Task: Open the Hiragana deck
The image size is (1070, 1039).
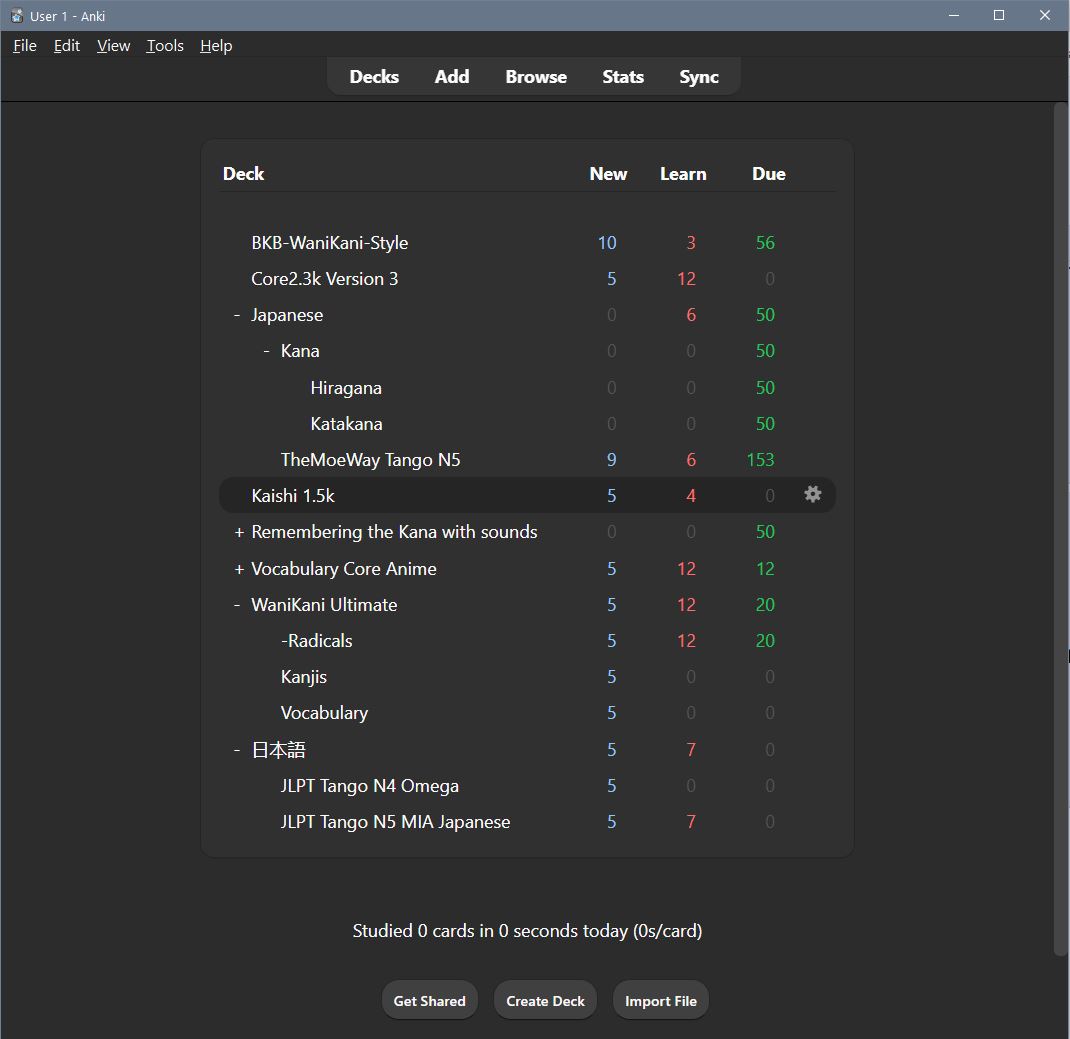Action: (346, 388)
